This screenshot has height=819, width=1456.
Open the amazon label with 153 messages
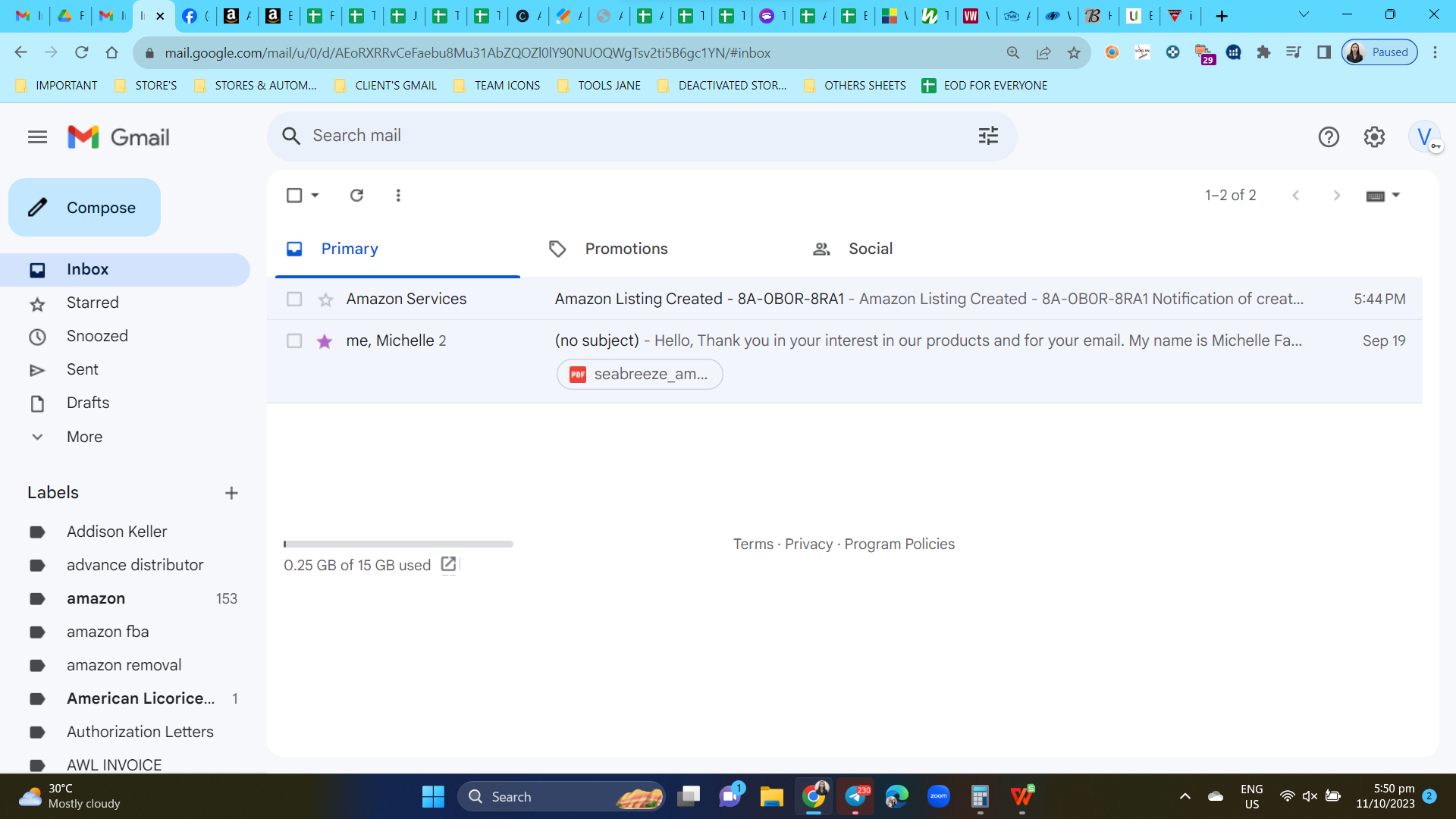click(125, 599)
